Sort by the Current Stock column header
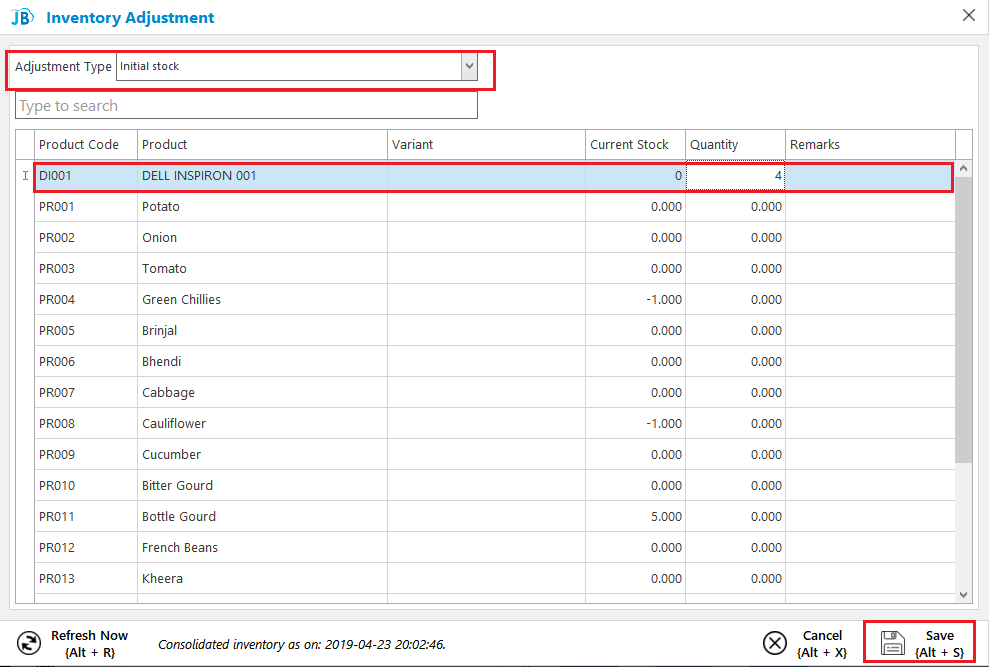Viewport: 989px width, 667px height. click(x=635, y=145)
